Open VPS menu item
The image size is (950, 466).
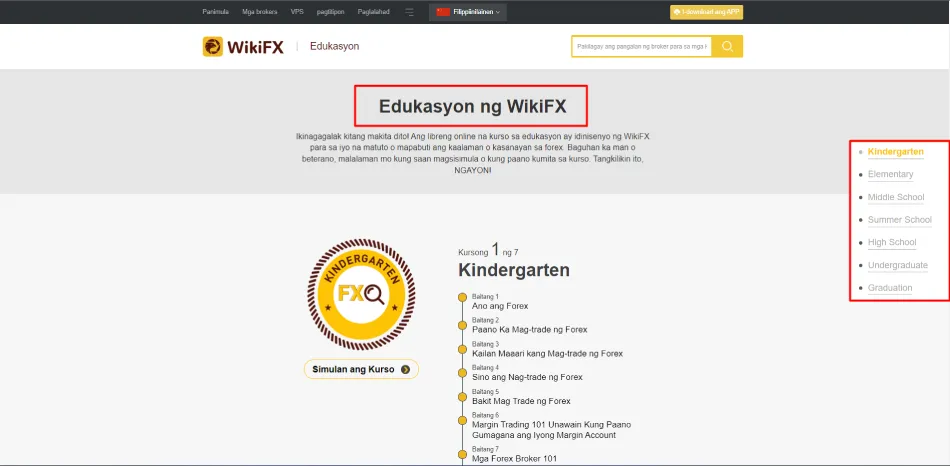tap(297, 12)
